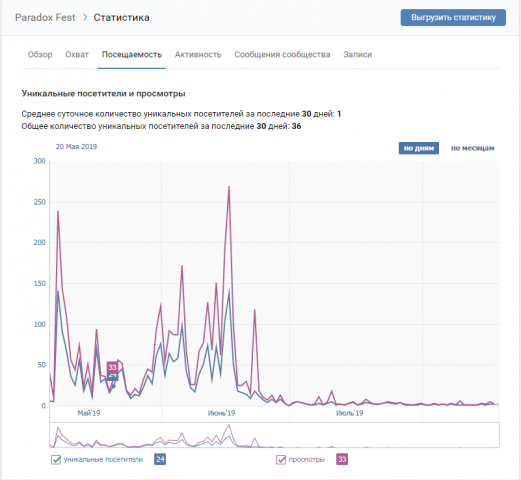Switch chart to по месяцам
Viewport: 521px width, 480px height.
point(473,148)
